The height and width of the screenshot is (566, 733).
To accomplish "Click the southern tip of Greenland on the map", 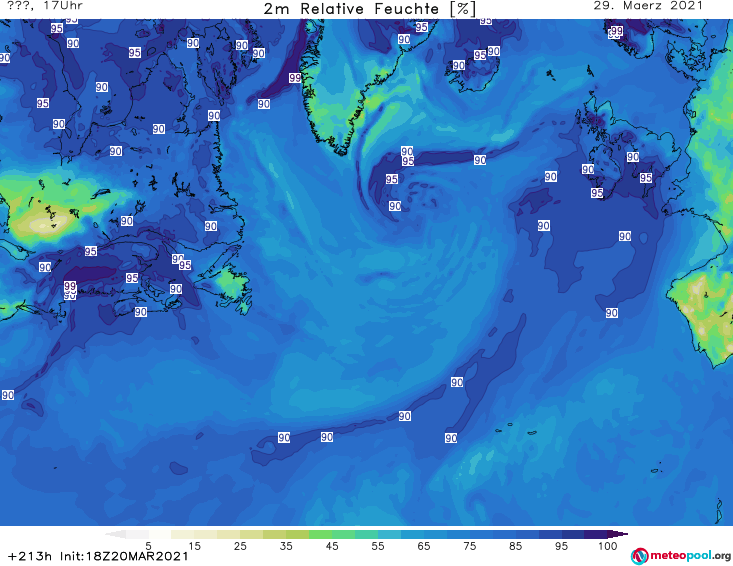I will 342,150.
